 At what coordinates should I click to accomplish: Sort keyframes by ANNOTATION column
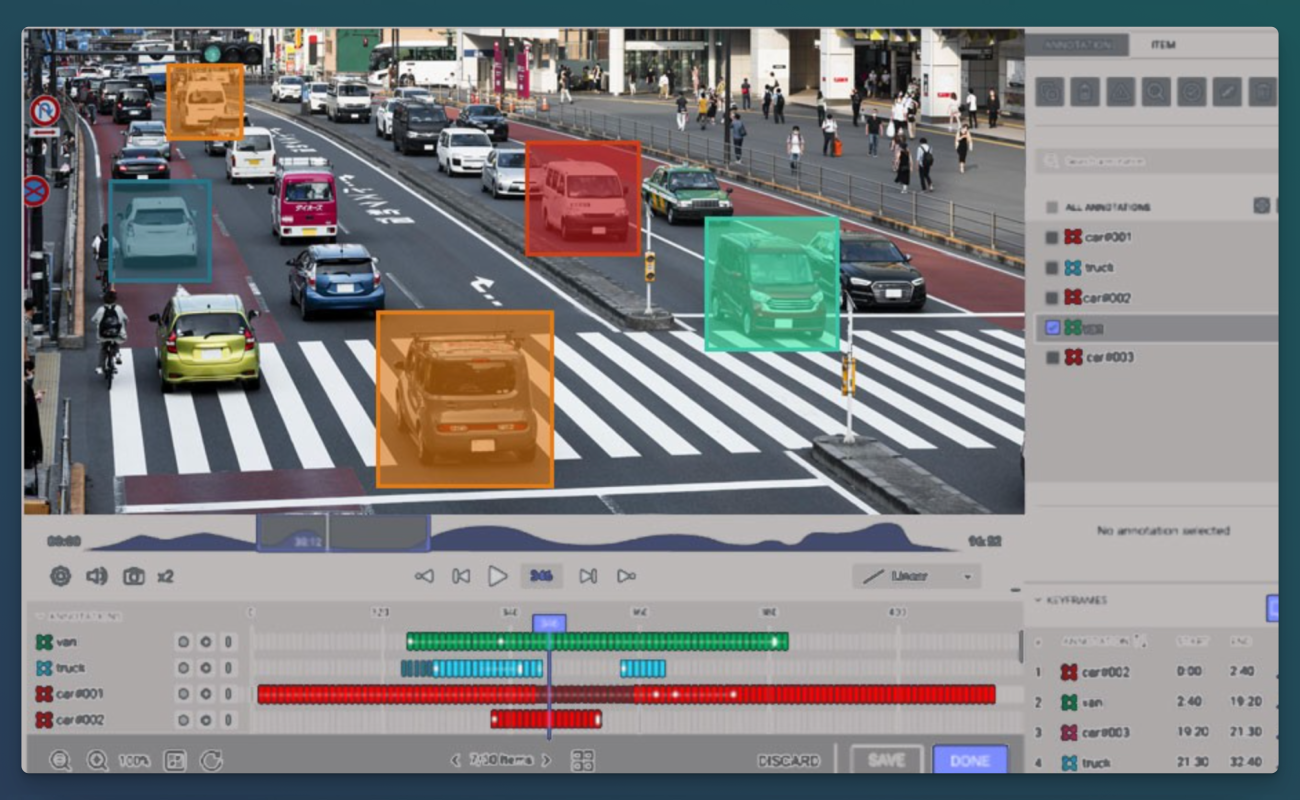[1105, 641]
